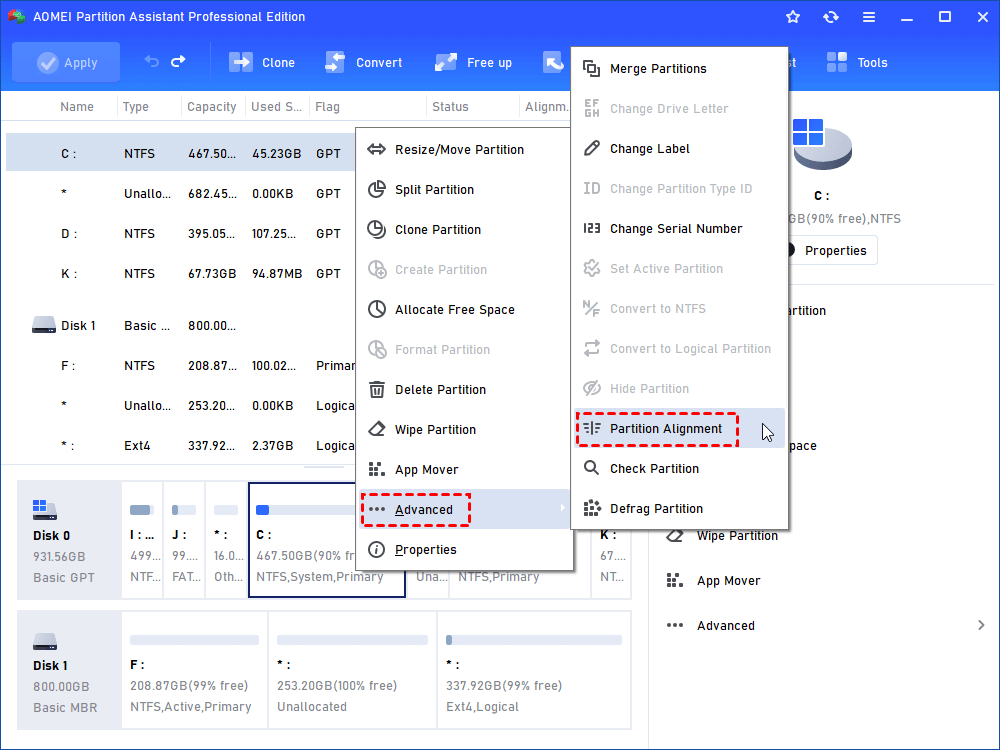Click the info icon beside Properties

(x=377, y=549)
